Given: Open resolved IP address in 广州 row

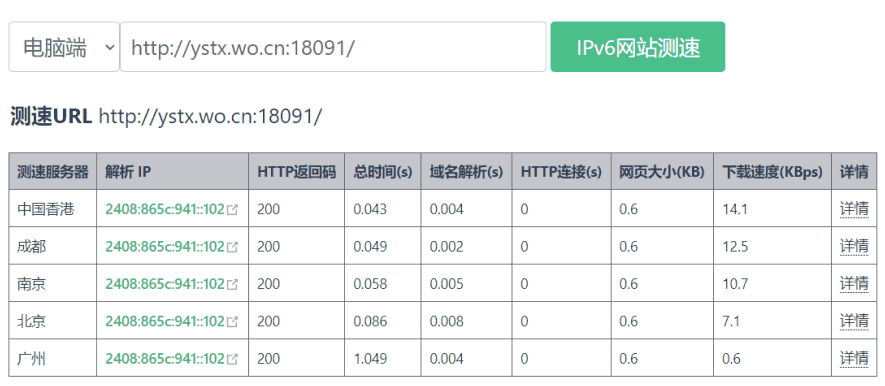Looking at the screenshot, I should point(165,358).
